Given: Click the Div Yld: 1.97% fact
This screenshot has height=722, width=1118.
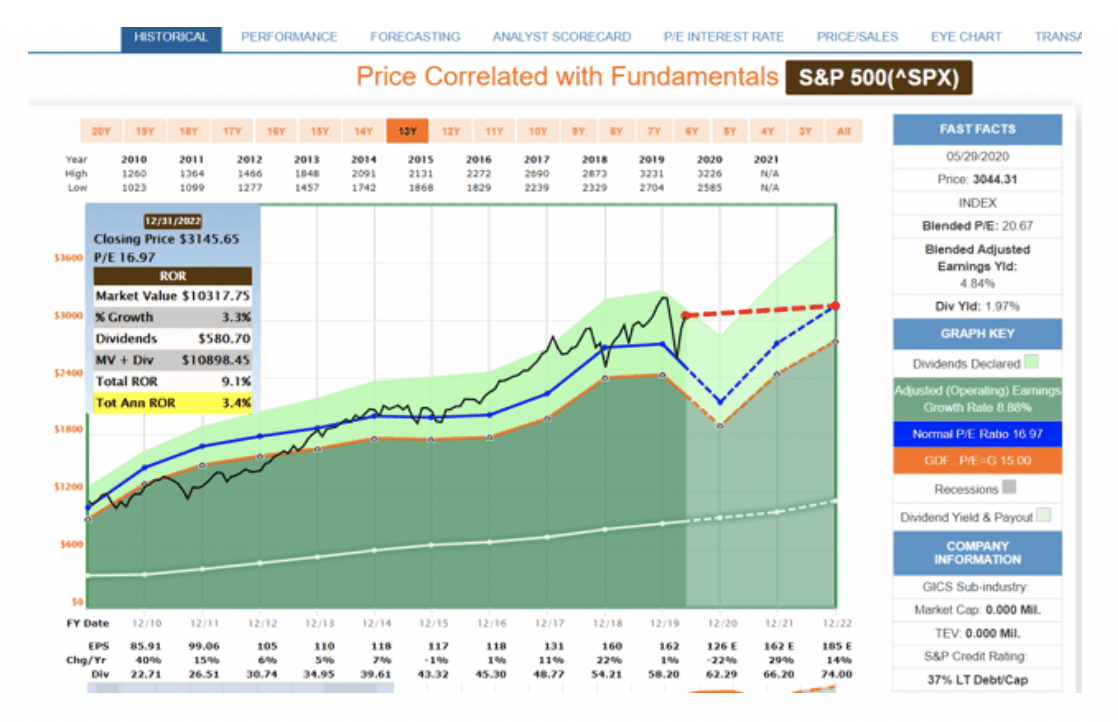Looking at the screenshot, I should coord(978,306).
